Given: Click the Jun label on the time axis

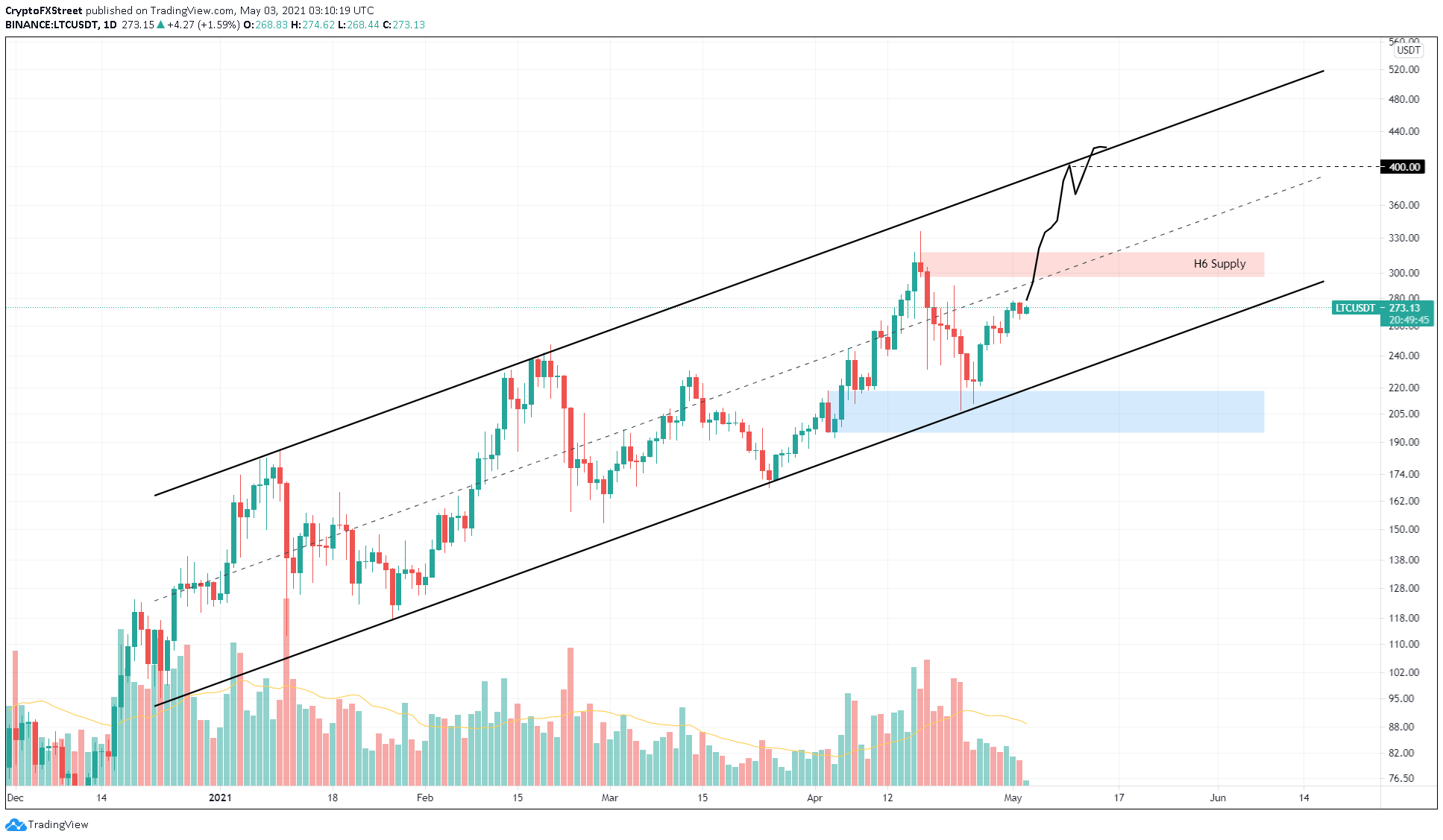Looking at the screenshot, I should (1218, 798).
